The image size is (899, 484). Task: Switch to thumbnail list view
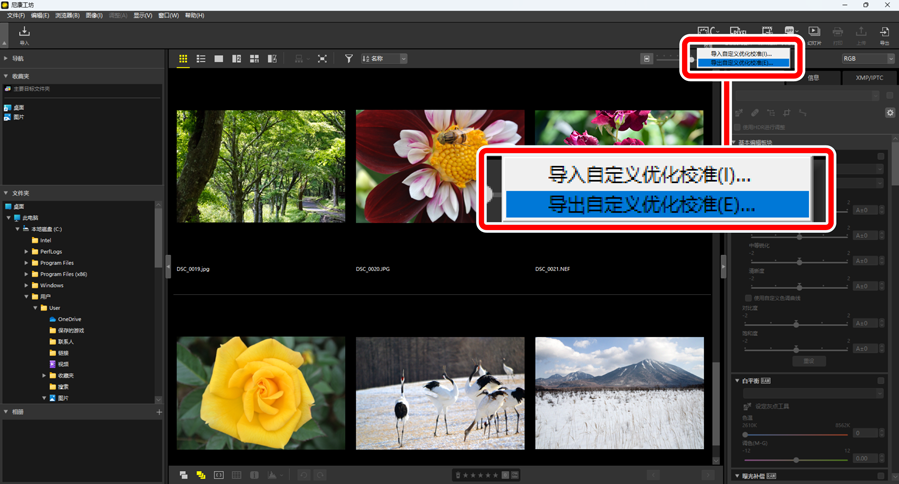tap(201, 59)
